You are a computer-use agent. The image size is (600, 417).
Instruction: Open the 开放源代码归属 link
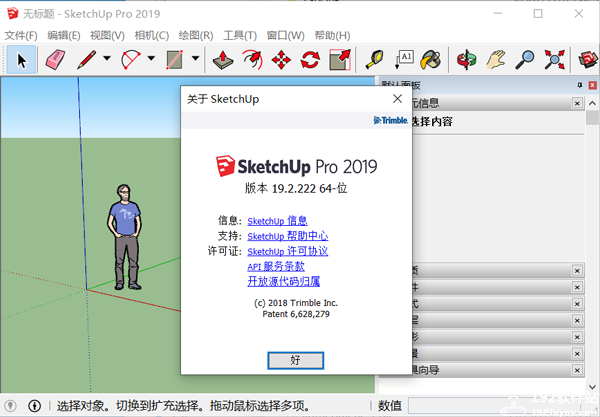[284, 282]
